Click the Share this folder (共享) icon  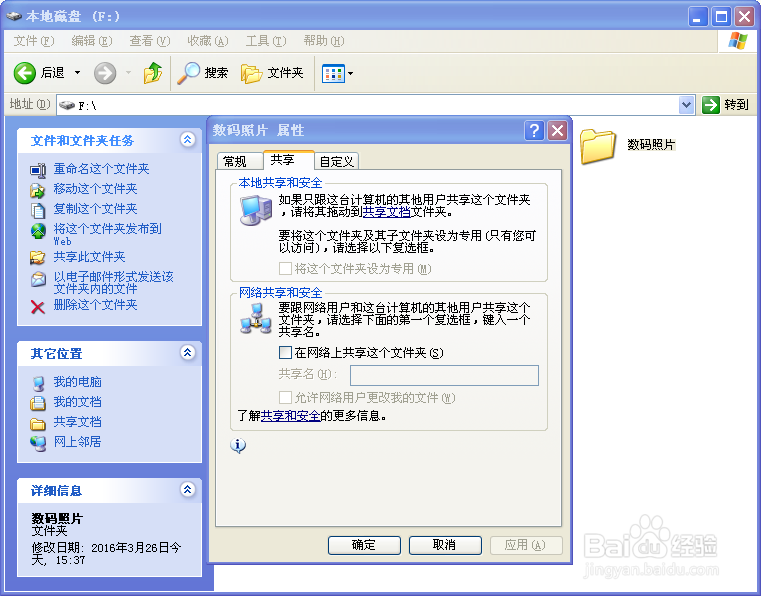point(37,257)
